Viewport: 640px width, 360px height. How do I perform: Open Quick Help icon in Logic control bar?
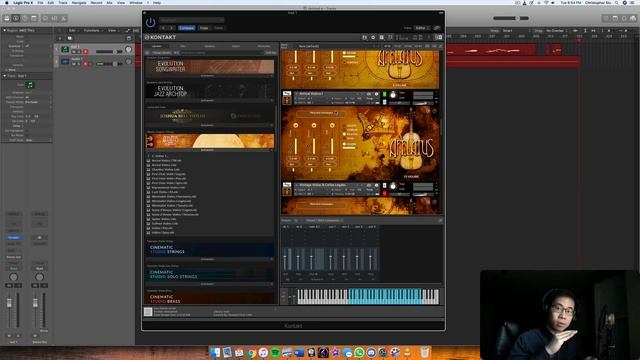coord(25,18)
